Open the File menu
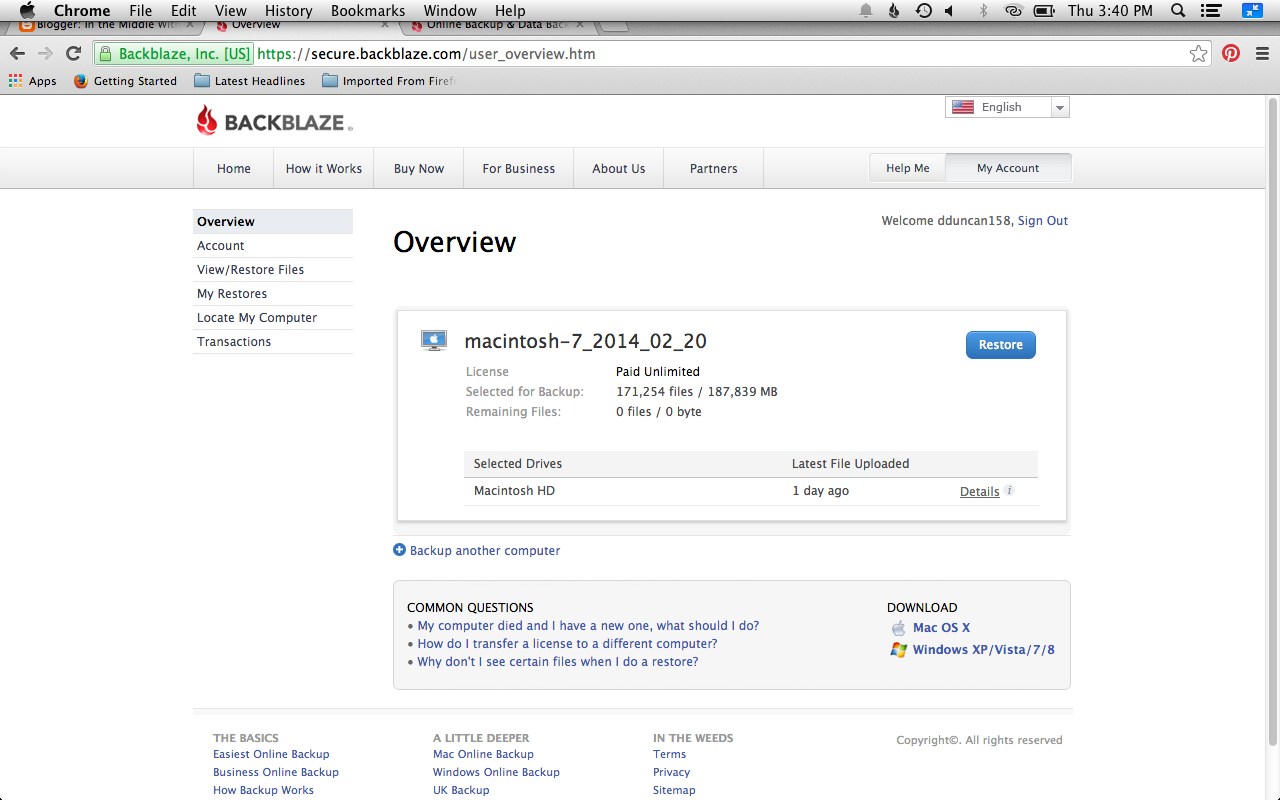The height and width of the screenshot is (800, 1280). coord(141,10)
